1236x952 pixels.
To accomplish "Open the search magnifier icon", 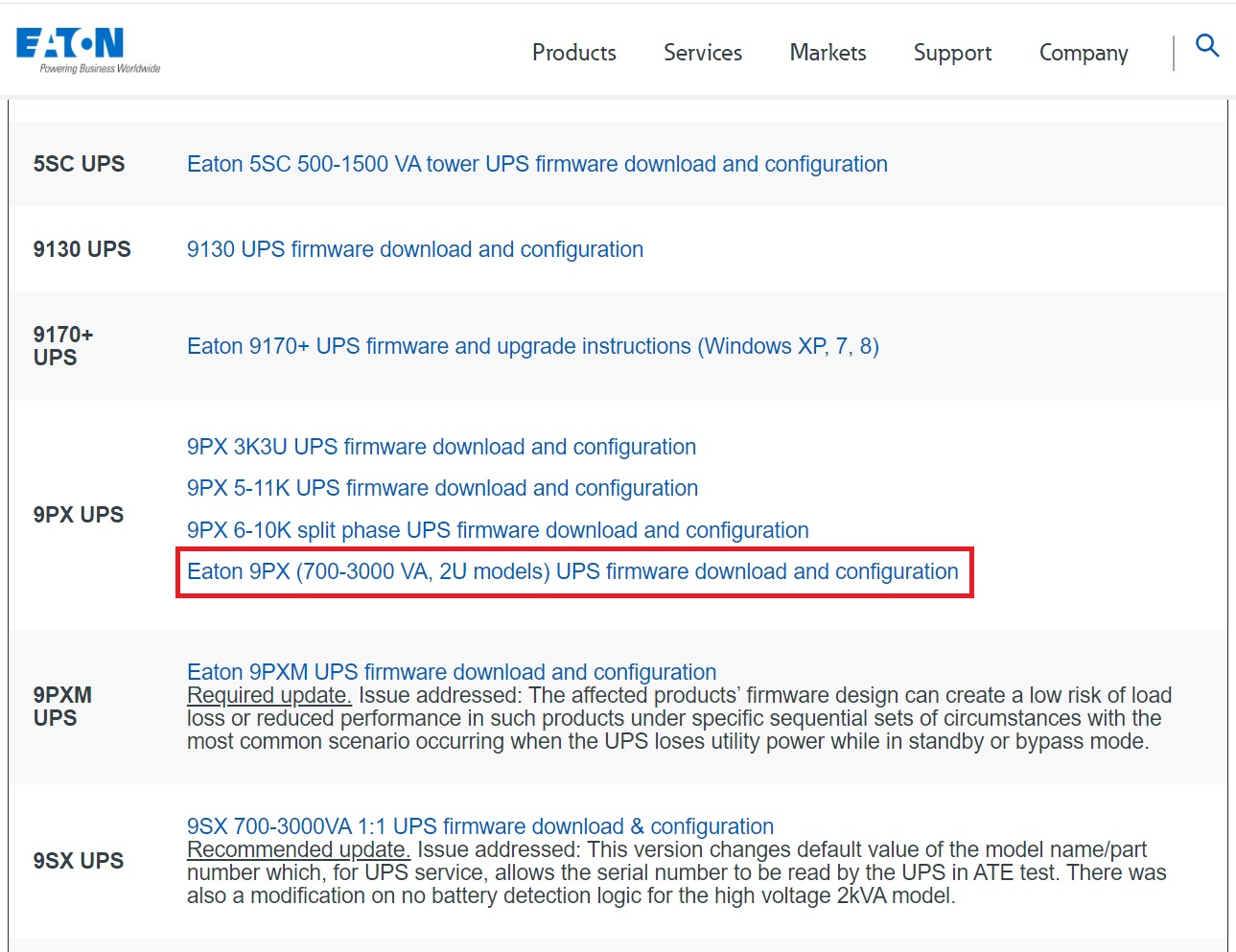I will pos(1207,45).
